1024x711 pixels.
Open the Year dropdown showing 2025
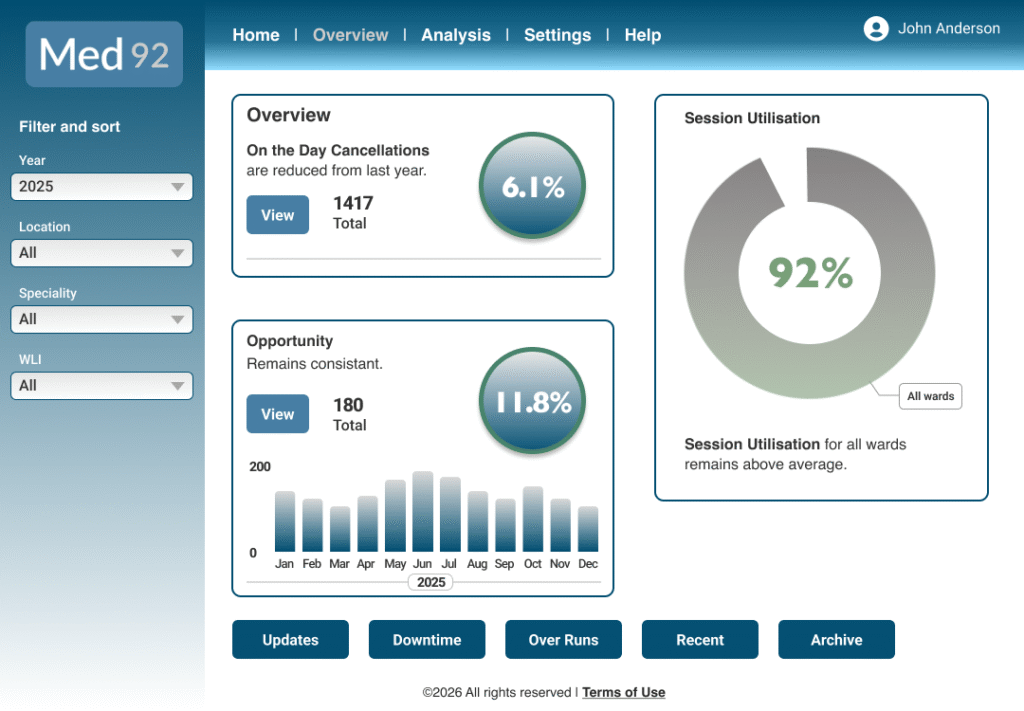102,187
